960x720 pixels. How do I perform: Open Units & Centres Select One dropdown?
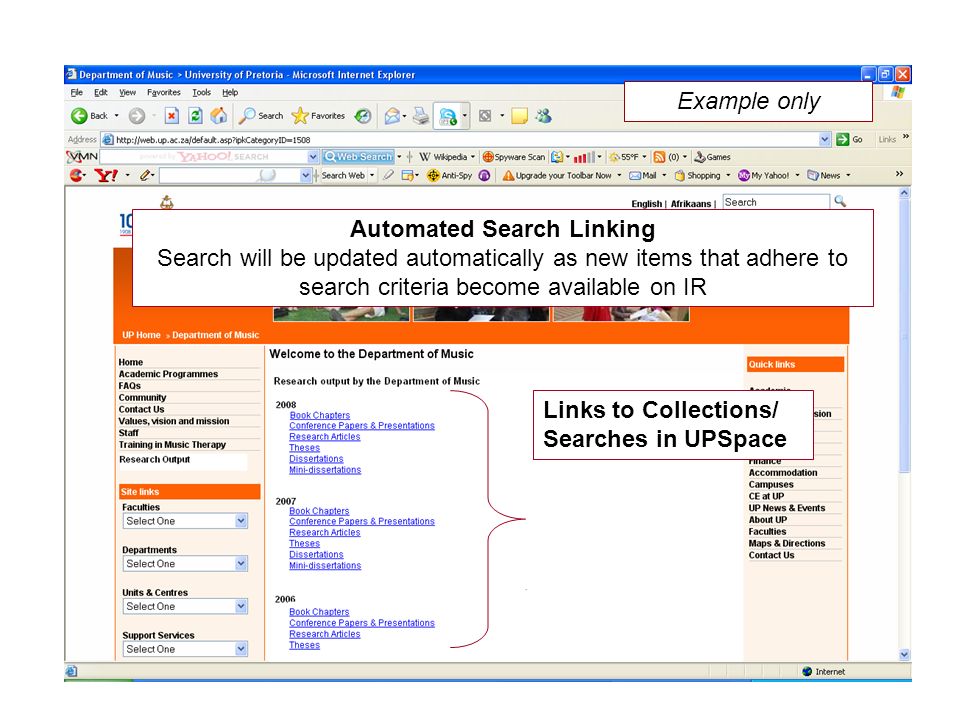click(185, 607)
